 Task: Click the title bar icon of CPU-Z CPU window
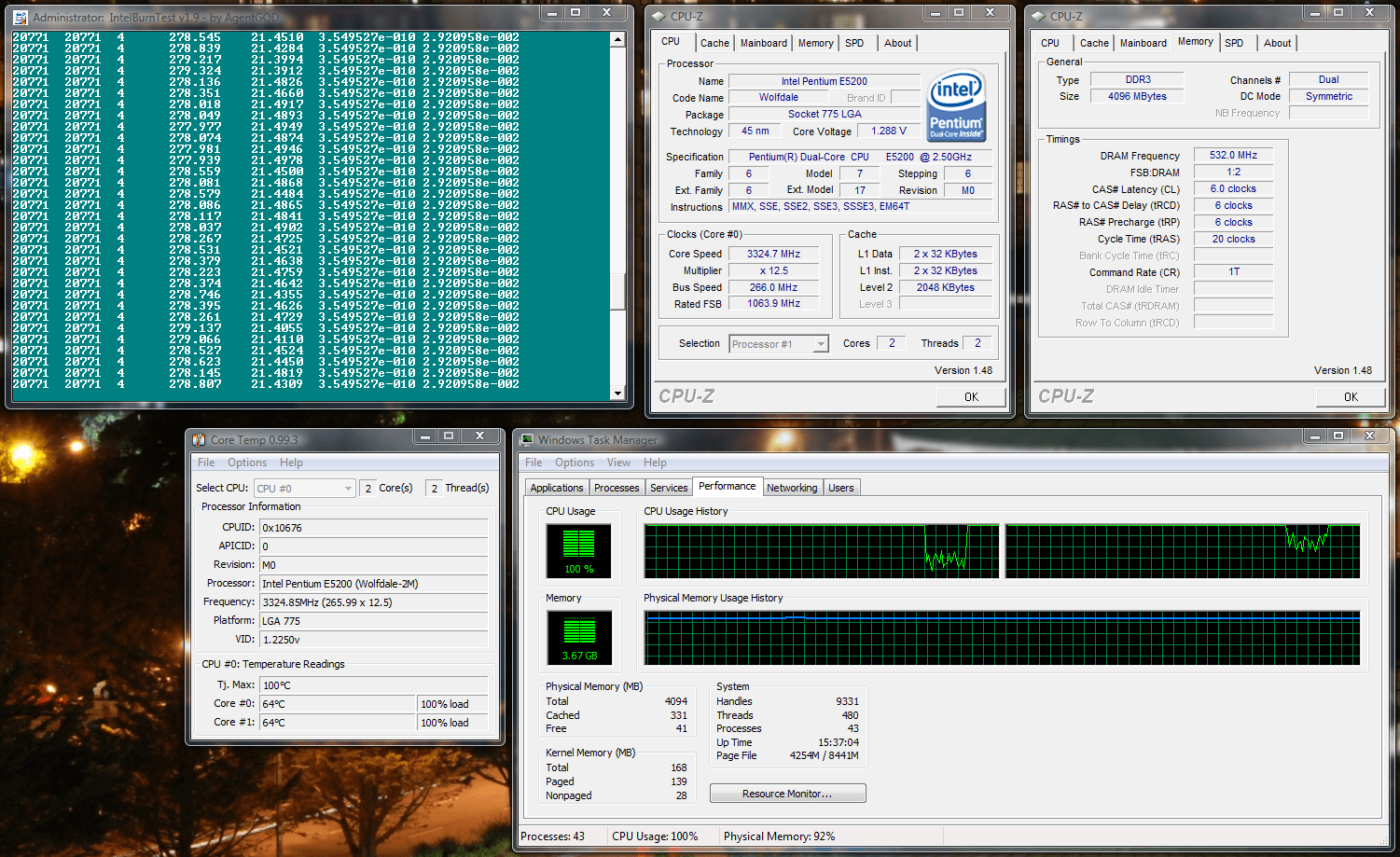tap(658, 16)
